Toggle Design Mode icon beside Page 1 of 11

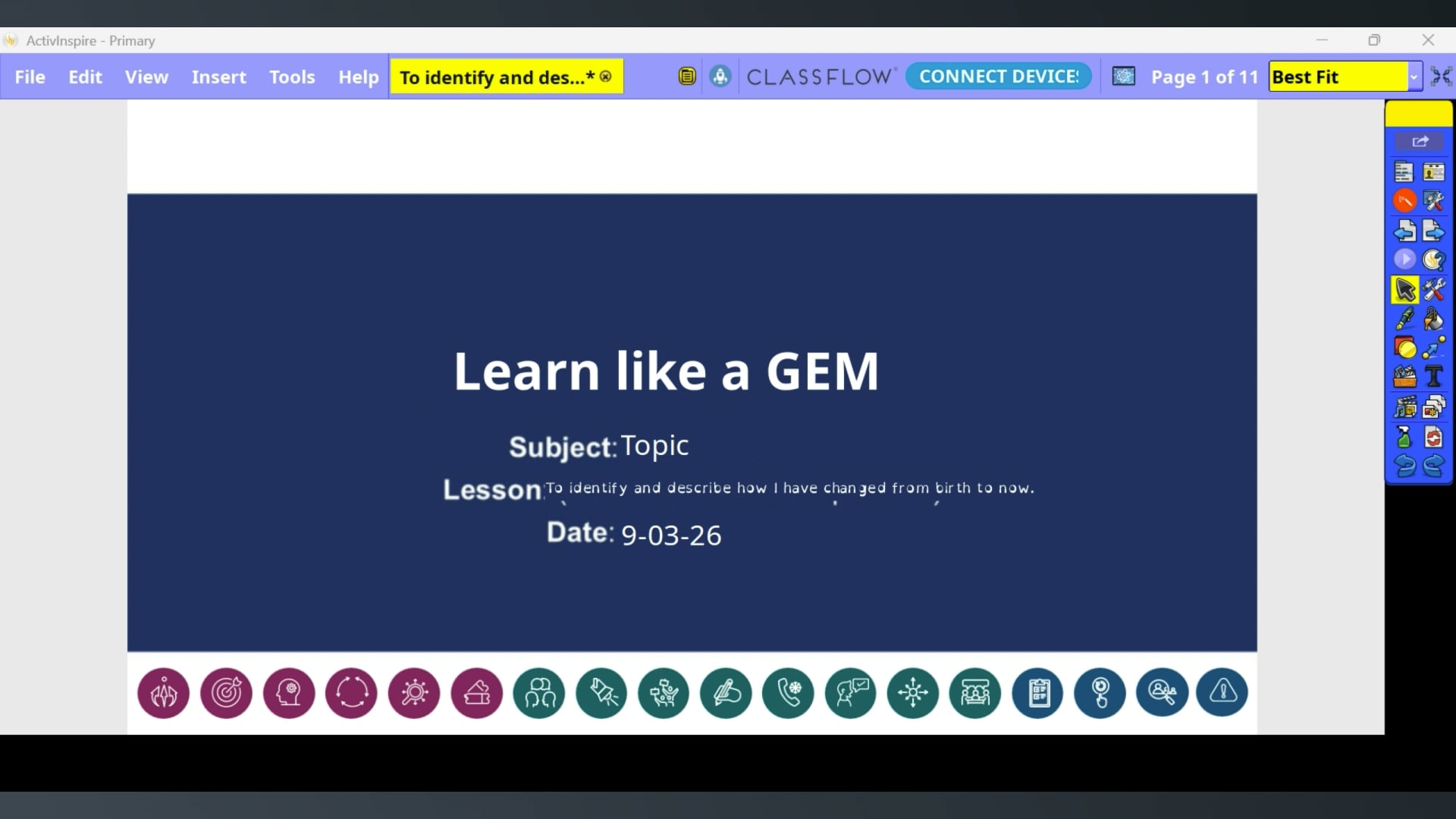(x=1123, y=77)
